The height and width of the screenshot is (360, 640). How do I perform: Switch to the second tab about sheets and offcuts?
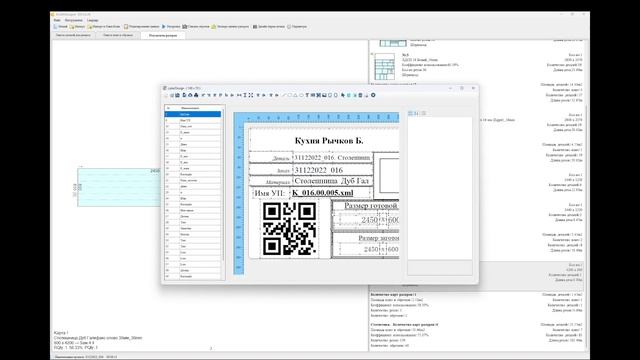tap(118, 36)
